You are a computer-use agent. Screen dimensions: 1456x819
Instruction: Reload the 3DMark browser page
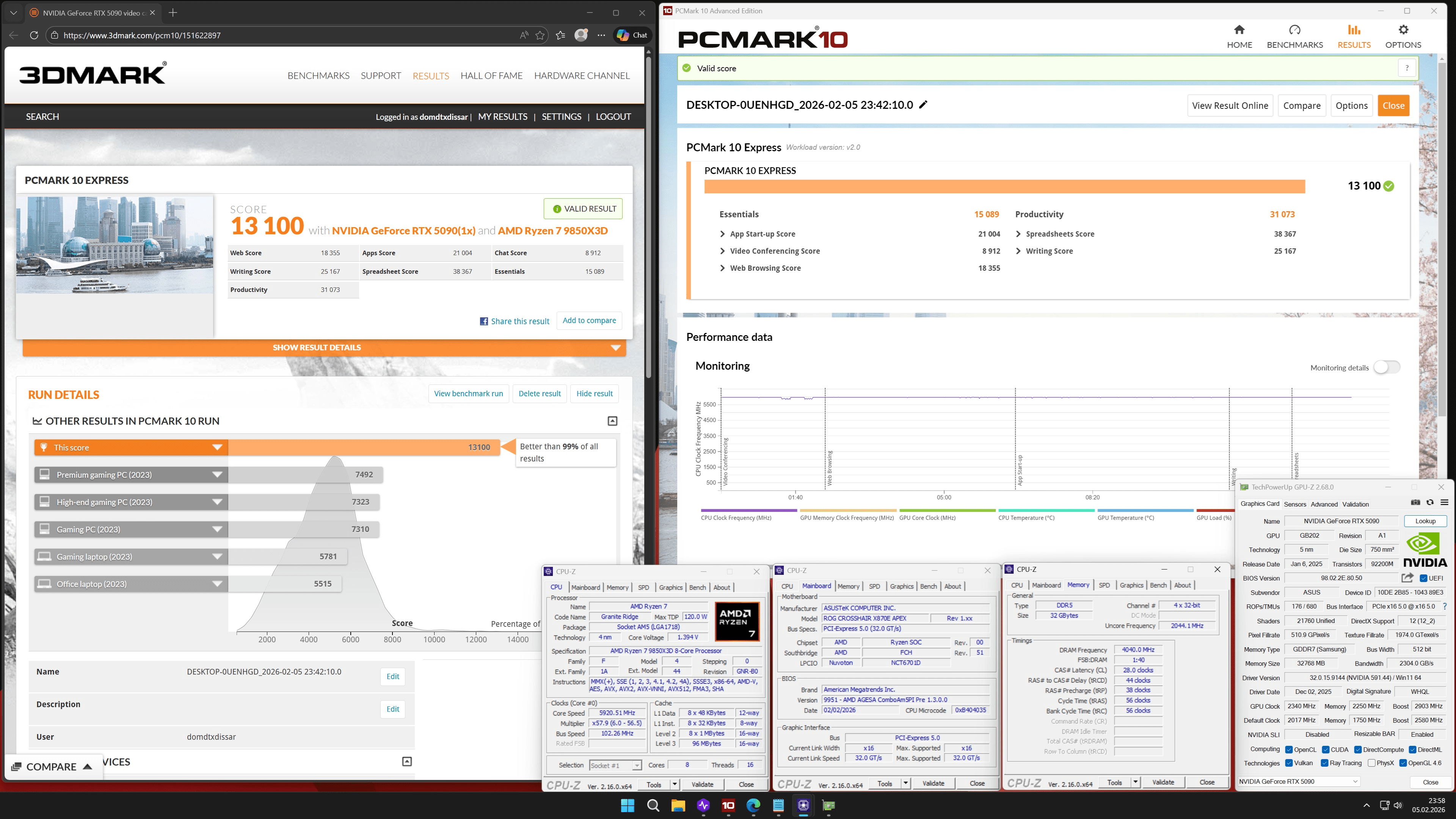click(34, 35)
